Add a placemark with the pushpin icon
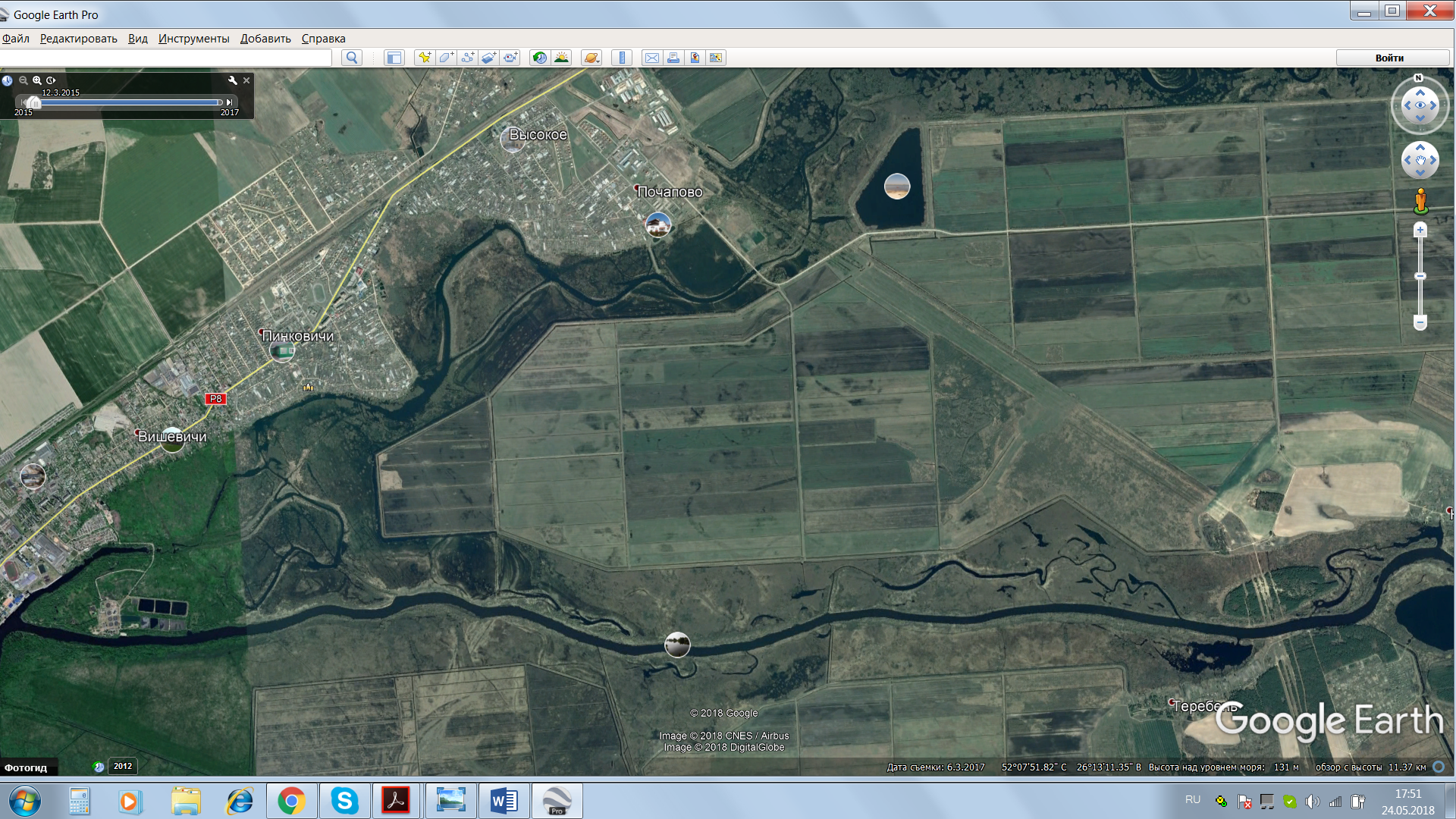The height and width of the screenshot is (819, 1456). point(425,58)
